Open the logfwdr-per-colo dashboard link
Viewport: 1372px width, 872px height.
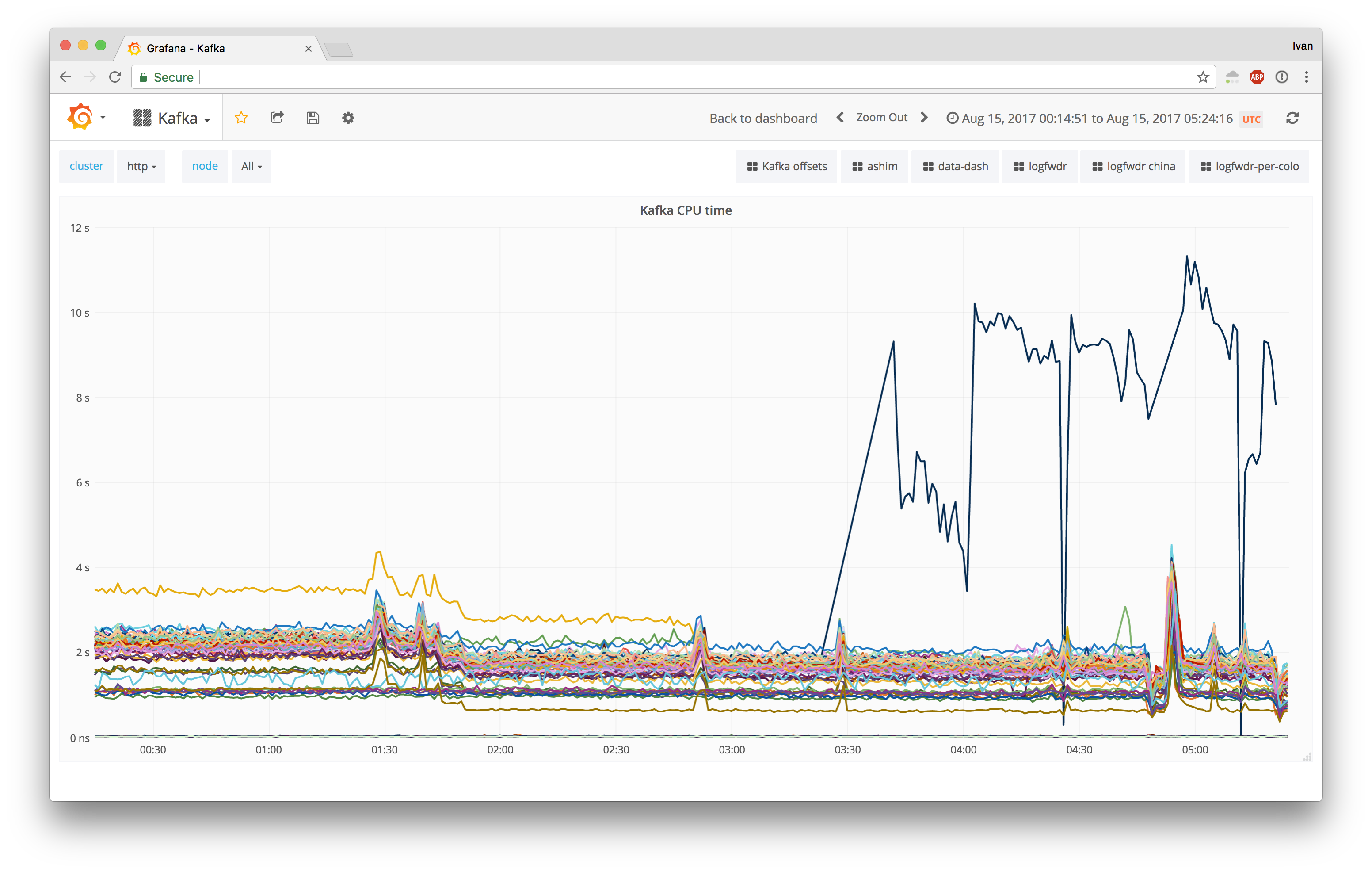point(1249,166)
